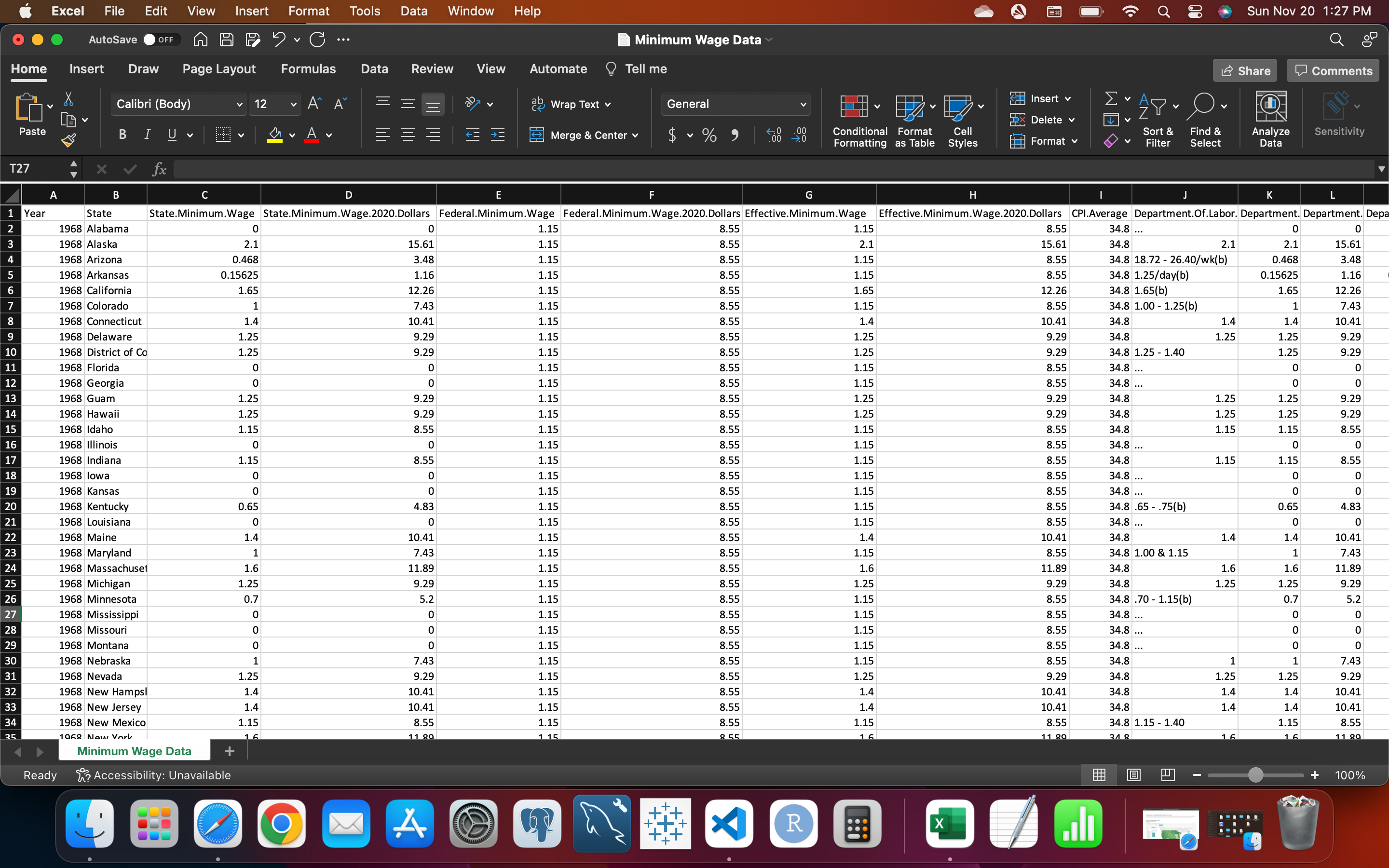1389x868 pixels.
Task: Add a new worksheet tab
Action: [229, 750]
